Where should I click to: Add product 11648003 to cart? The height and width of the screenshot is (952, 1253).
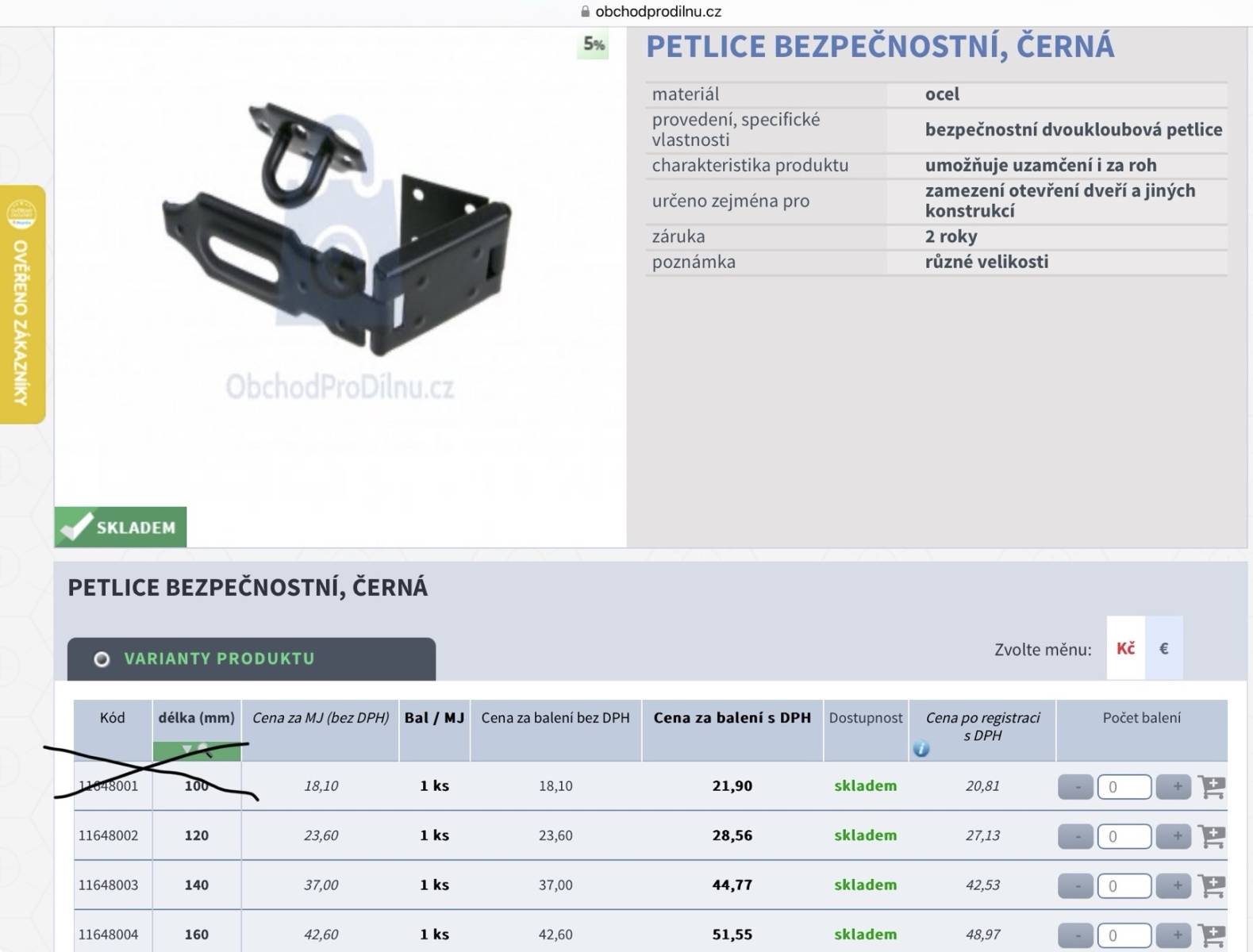click(x=1212, y=885)
